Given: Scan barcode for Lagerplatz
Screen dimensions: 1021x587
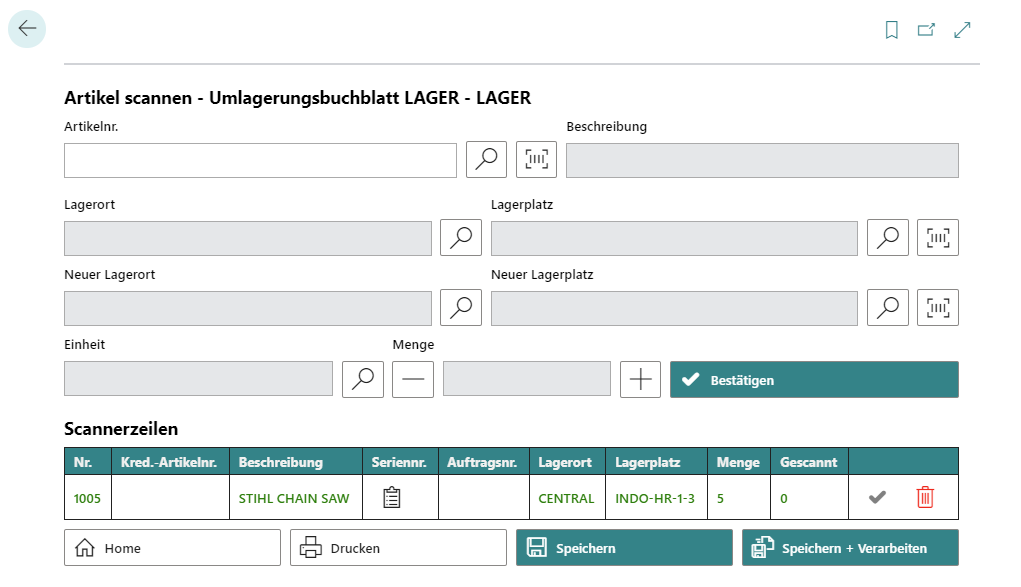Looking at the screenshot, I should point(938,238).
